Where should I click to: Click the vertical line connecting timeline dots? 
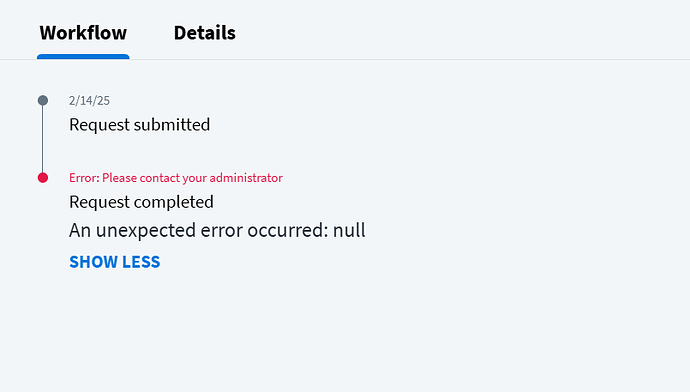43,139
